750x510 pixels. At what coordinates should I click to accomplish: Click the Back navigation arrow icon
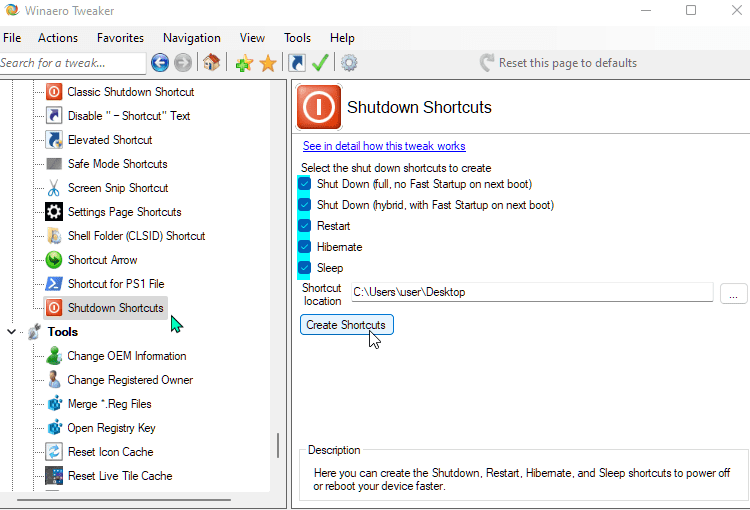[160, 63]
